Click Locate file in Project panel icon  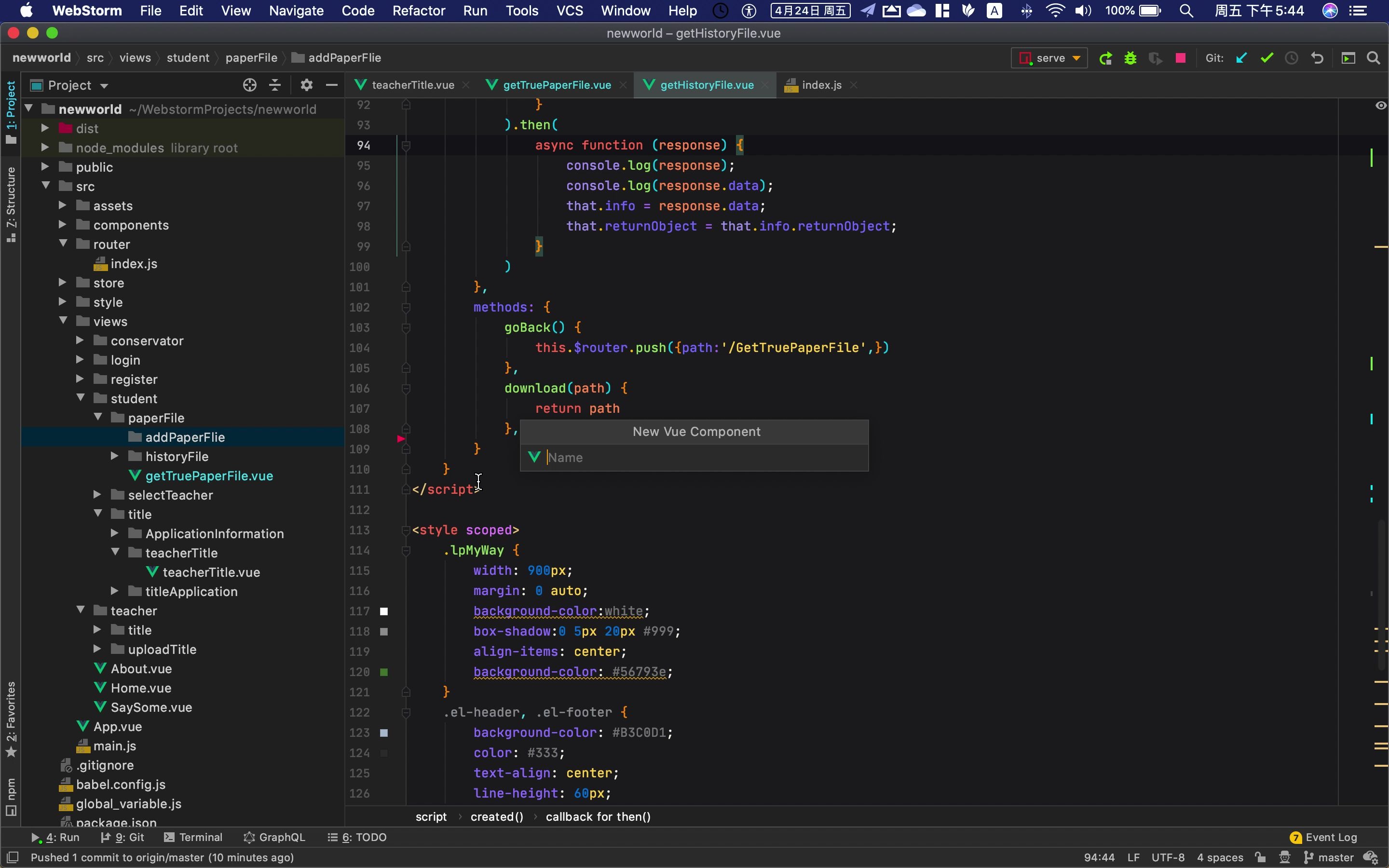pos(250,85)
